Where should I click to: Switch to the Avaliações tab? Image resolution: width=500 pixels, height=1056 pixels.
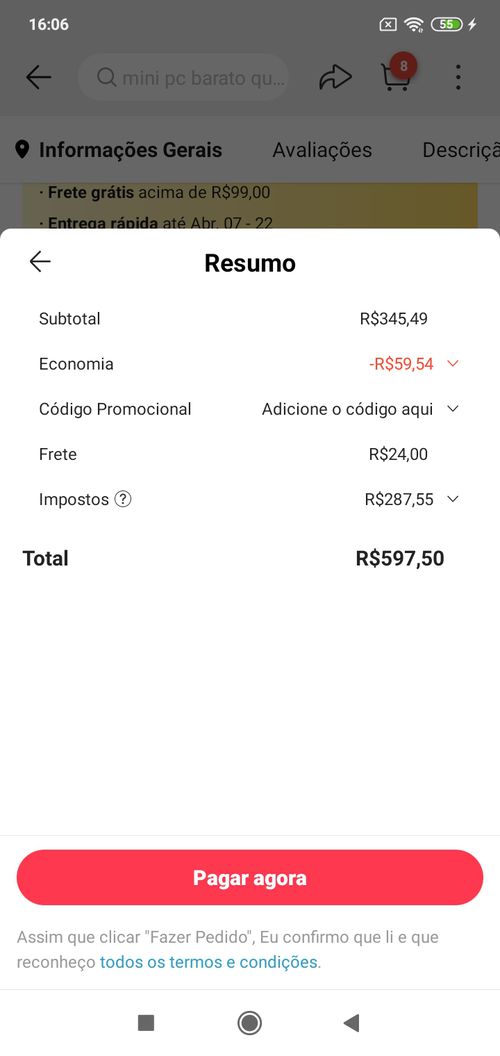322,150
